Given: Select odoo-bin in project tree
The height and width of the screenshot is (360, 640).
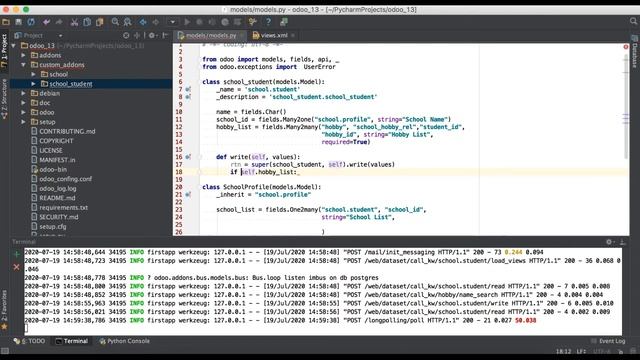Looking at the screenshot, I should tap(49, 169).
